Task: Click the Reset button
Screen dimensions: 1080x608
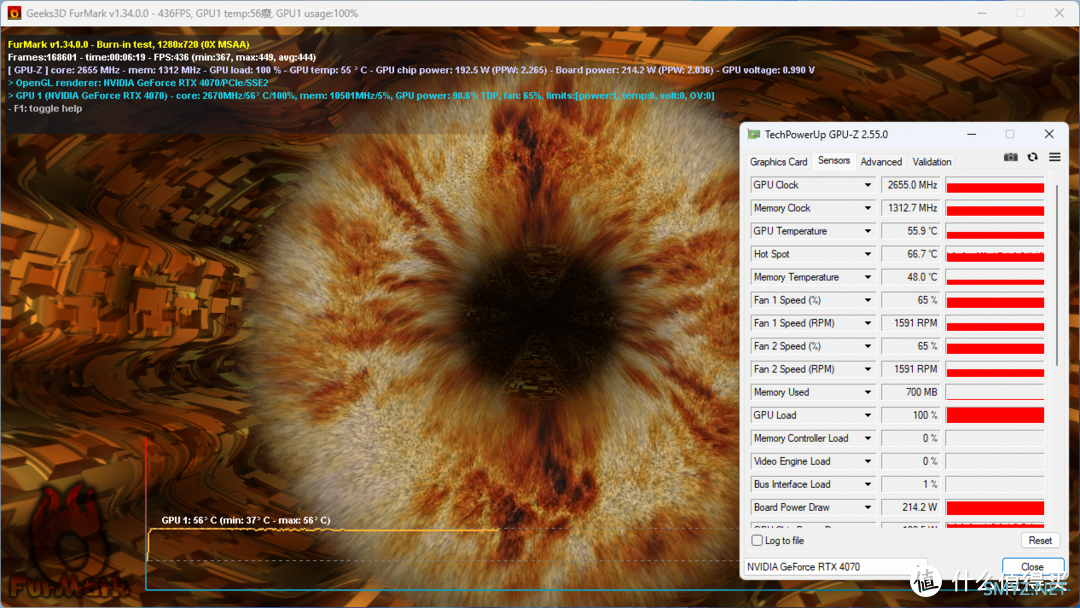Action: 1039,541
